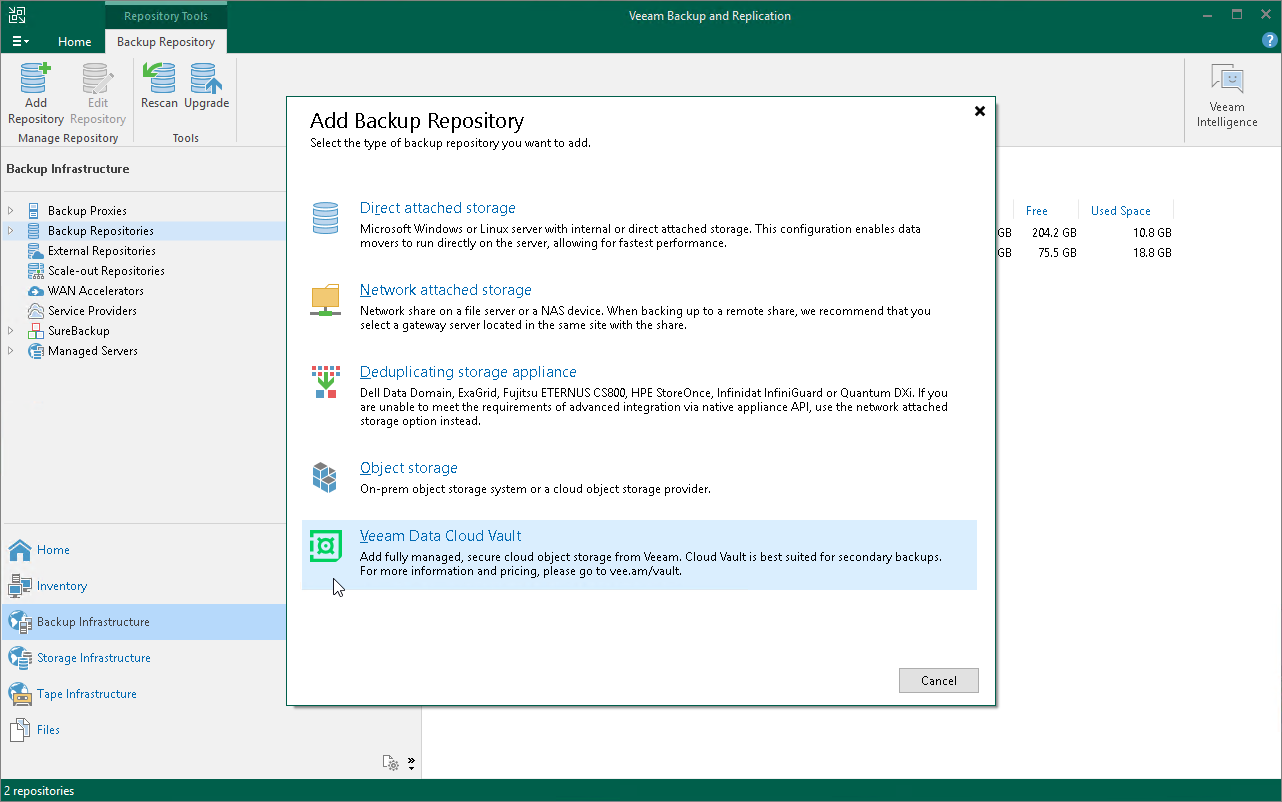This screenshot has width=1282, height=802.
Task: Select External Repositories in the tree
Action: pyautogui.click(x=102, y=251)
